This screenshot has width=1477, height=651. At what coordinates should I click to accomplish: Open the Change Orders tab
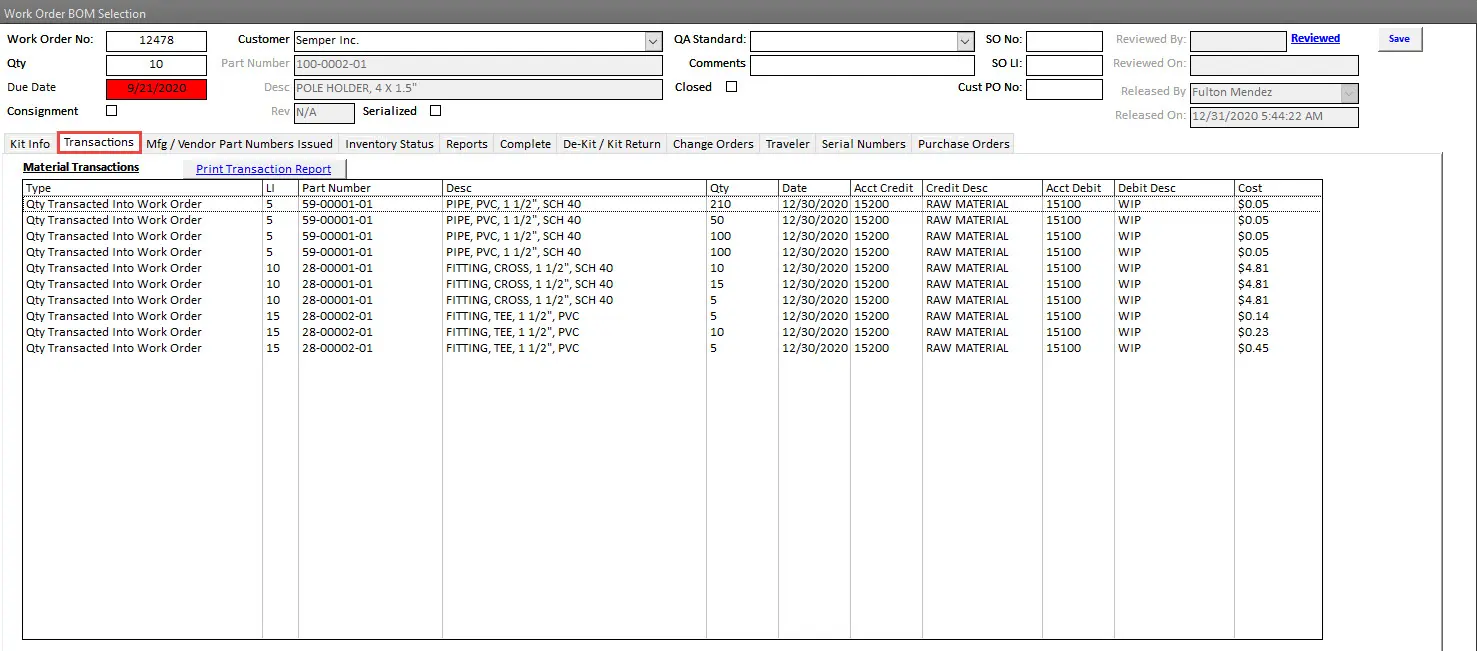pyautogui.click(x=713, y=144)
